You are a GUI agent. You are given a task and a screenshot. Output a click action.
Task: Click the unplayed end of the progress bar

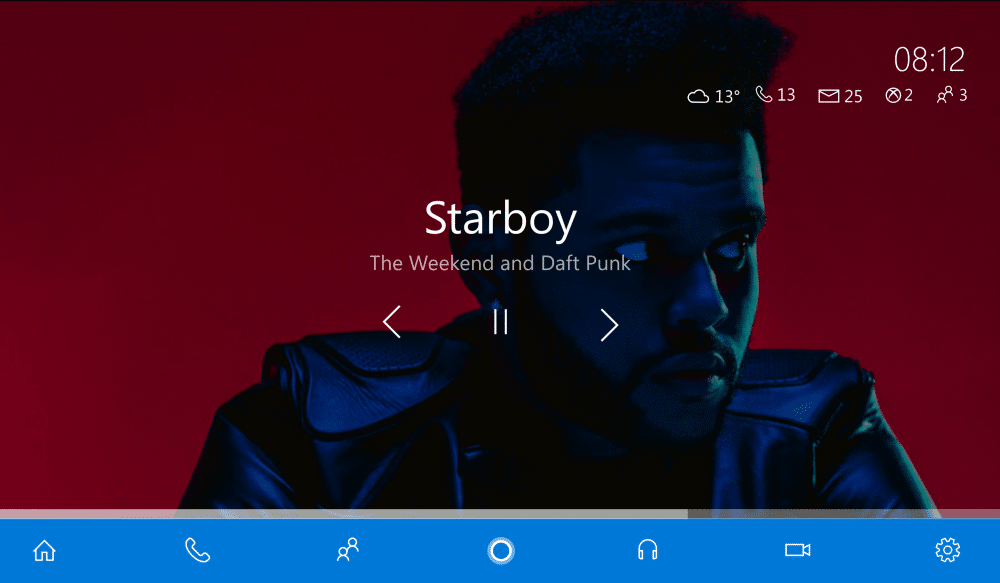(844, 513)
